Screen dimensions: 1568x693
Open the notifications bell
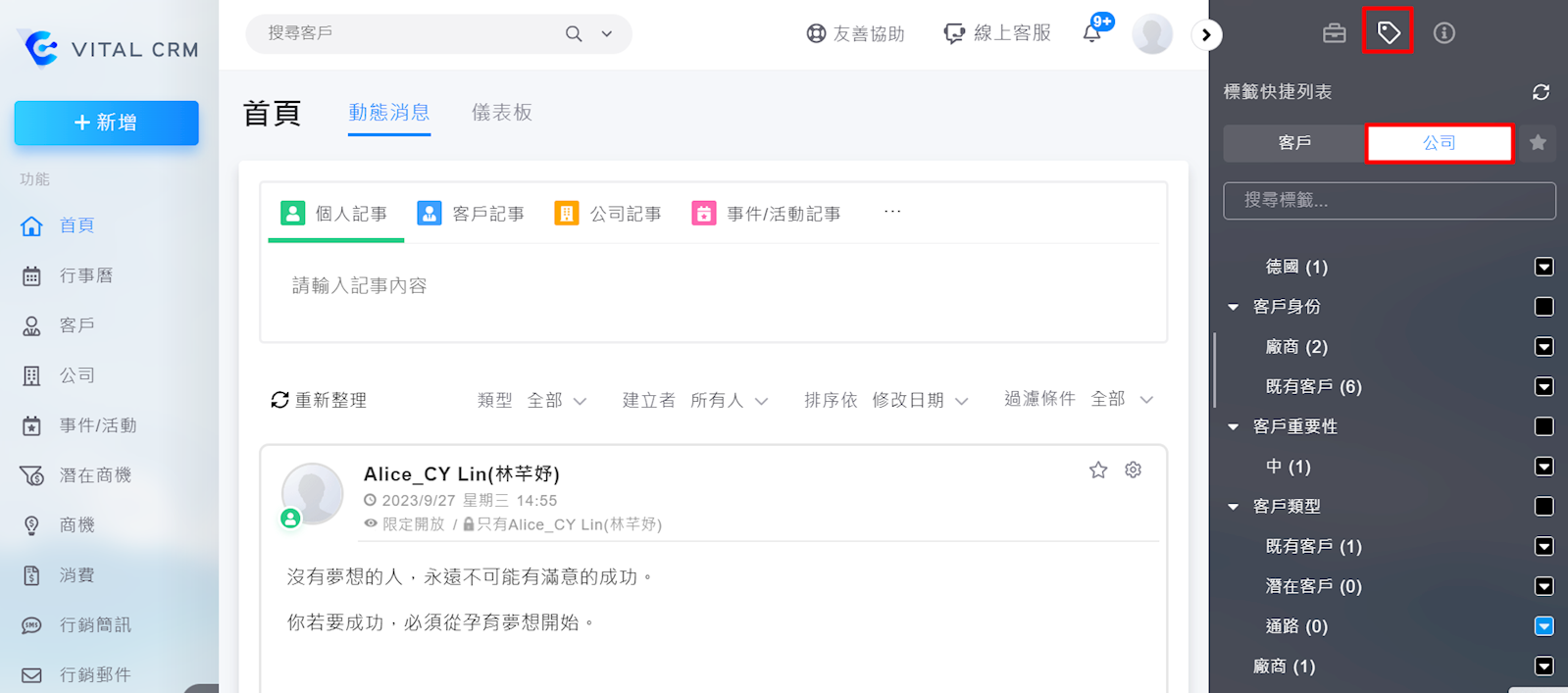(x=1092, y=33)
